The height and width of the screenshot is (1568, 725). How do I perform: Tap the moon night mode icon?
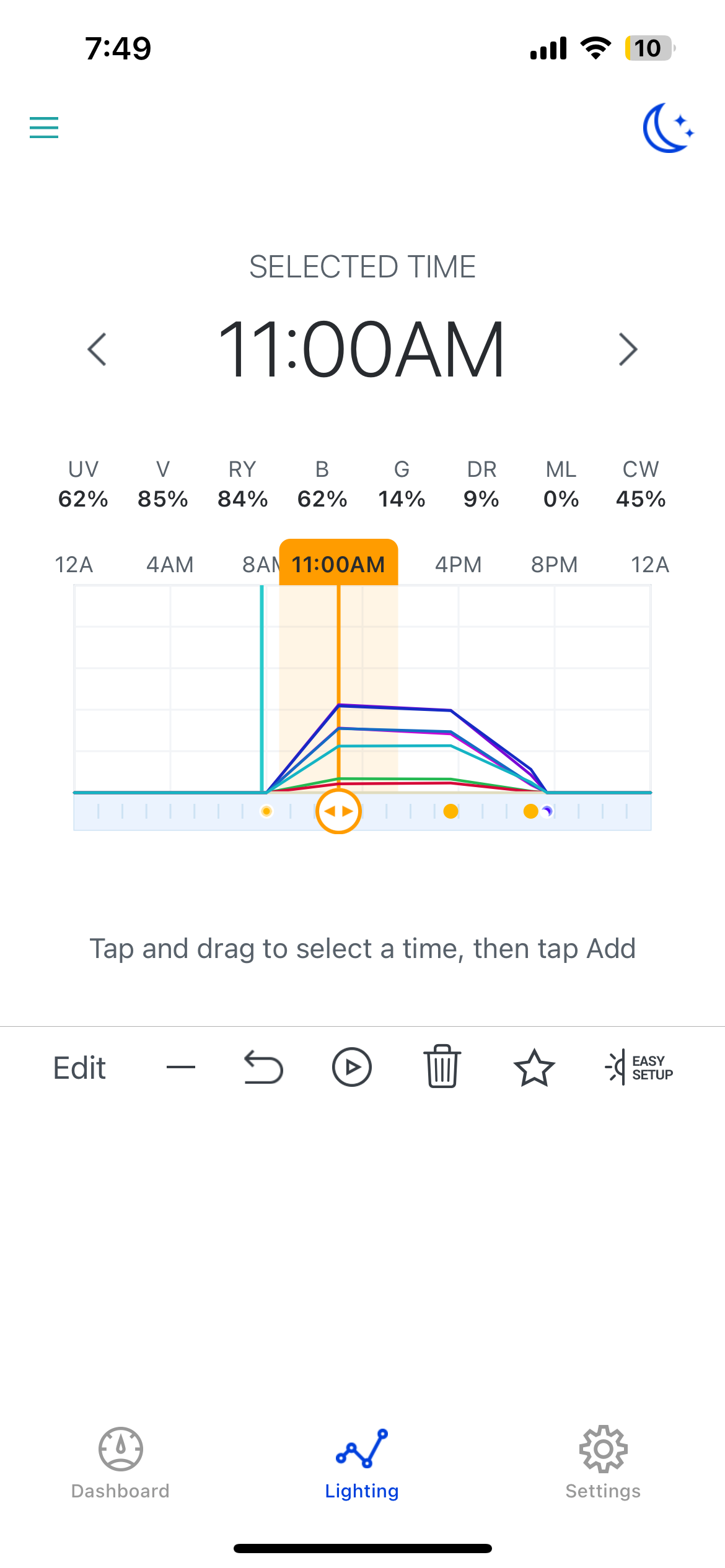pos(667,128)
